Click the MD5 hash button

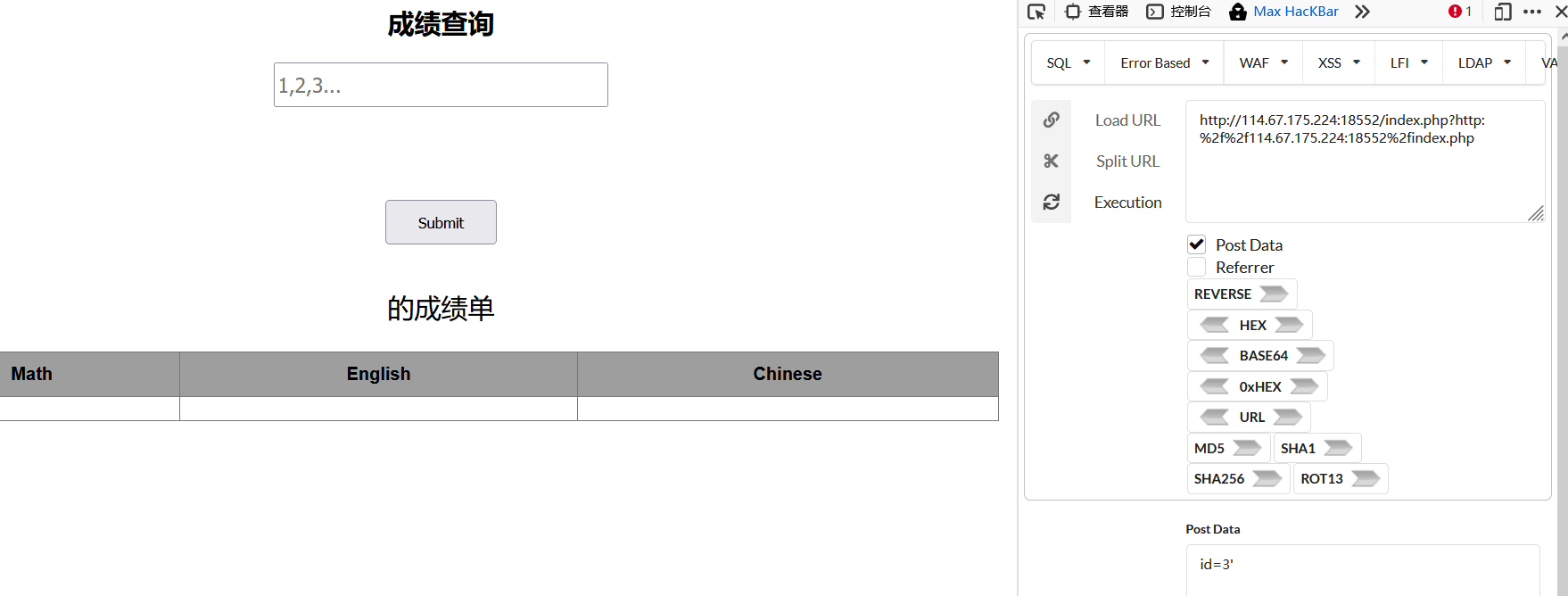pyautogui.click(x=1228, y=448)
